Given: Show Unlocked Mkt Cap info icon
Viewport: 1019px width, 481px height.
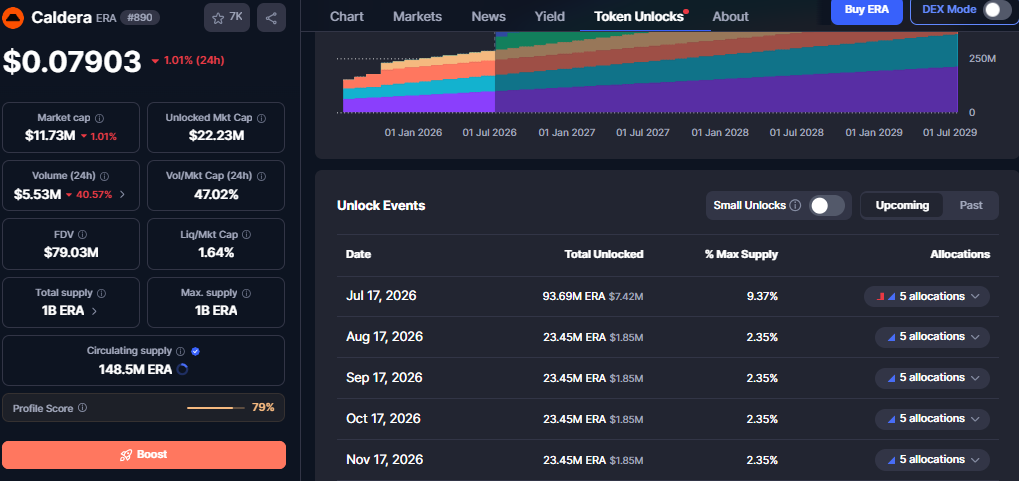Looking at the screenshot, I should coord(261,118).
